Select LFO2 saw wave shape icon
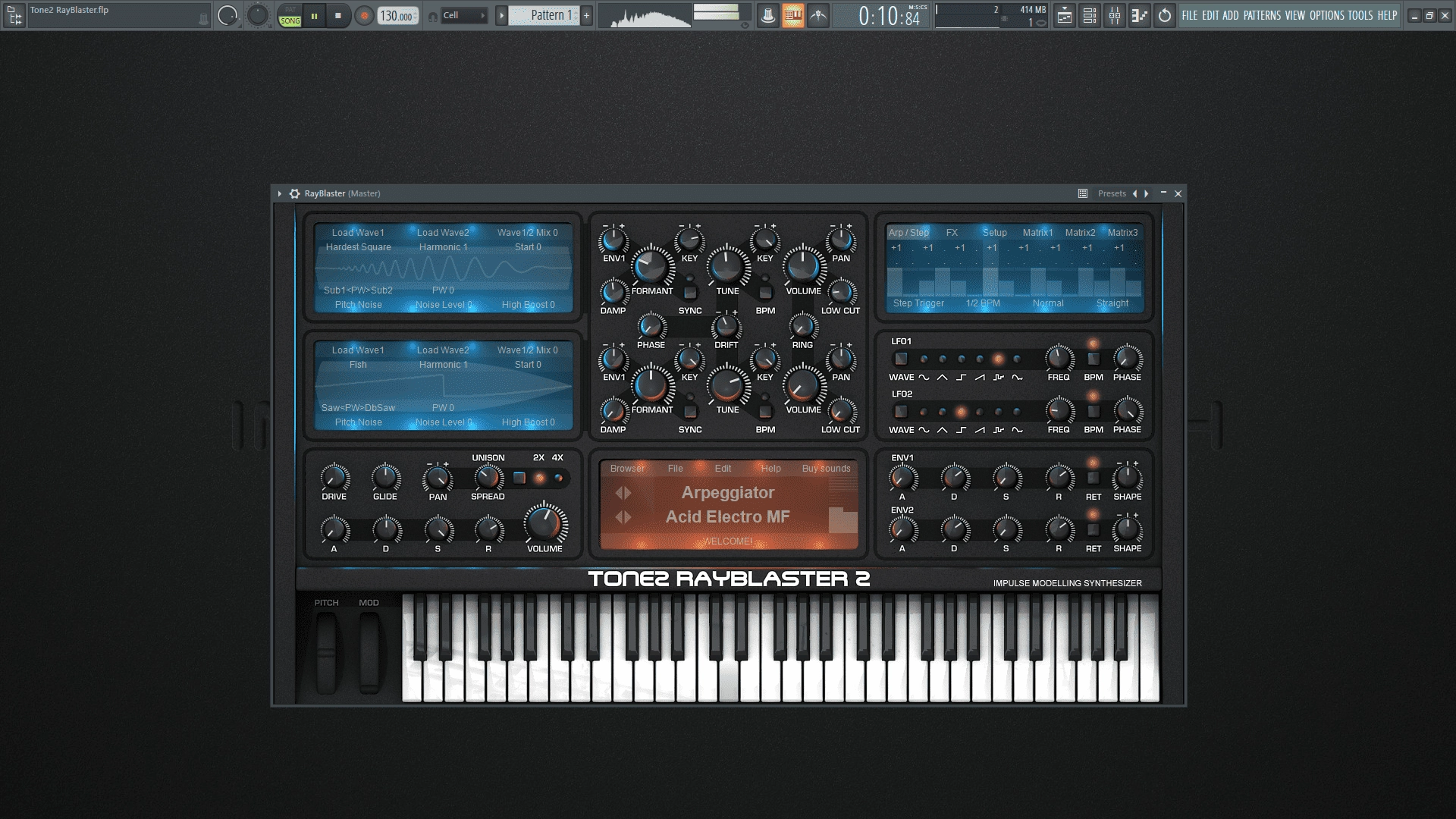 pyautogui.click(x=980, y=430)
